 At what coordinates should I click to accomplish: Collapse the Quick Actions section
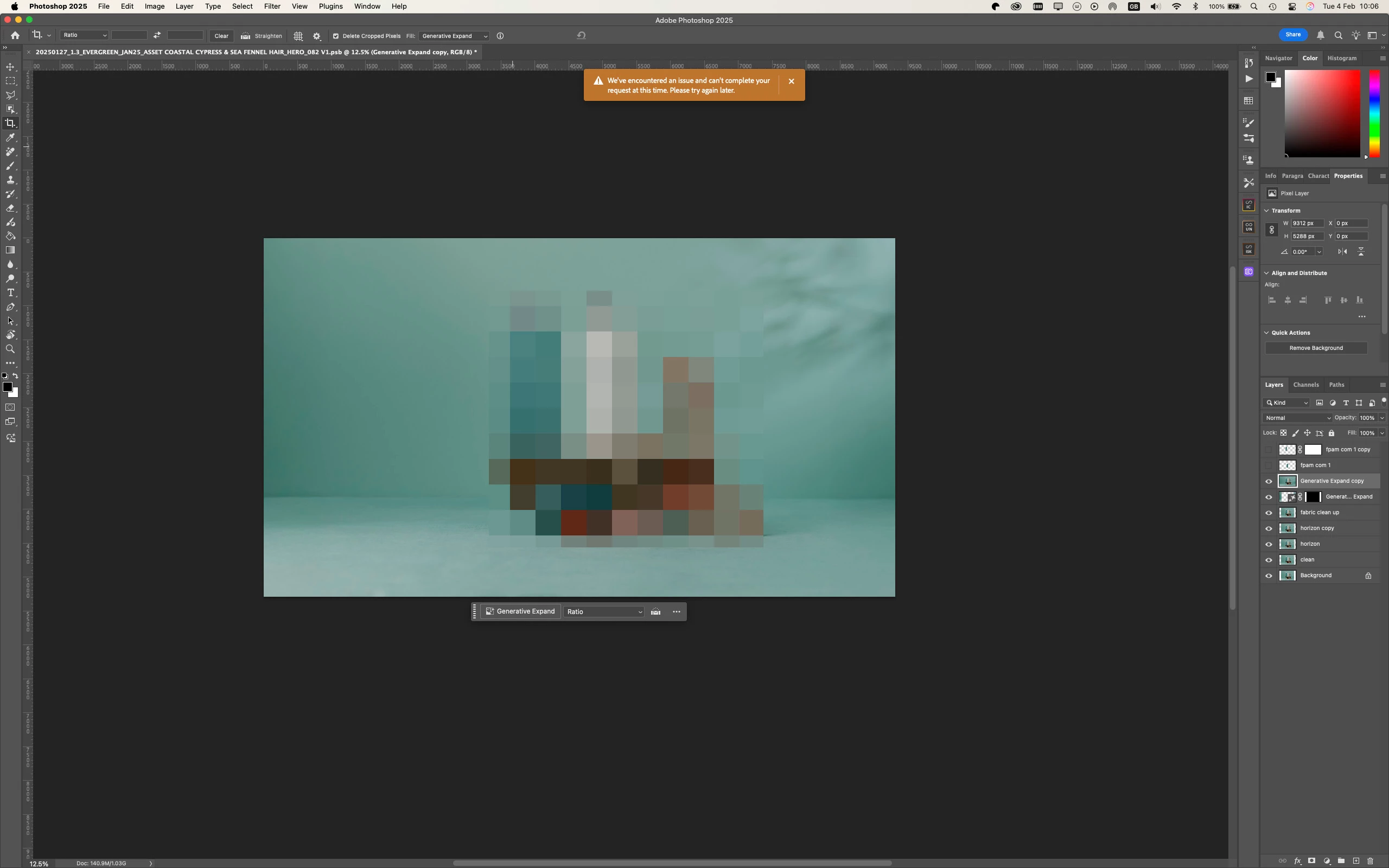tap(1267, 333)
